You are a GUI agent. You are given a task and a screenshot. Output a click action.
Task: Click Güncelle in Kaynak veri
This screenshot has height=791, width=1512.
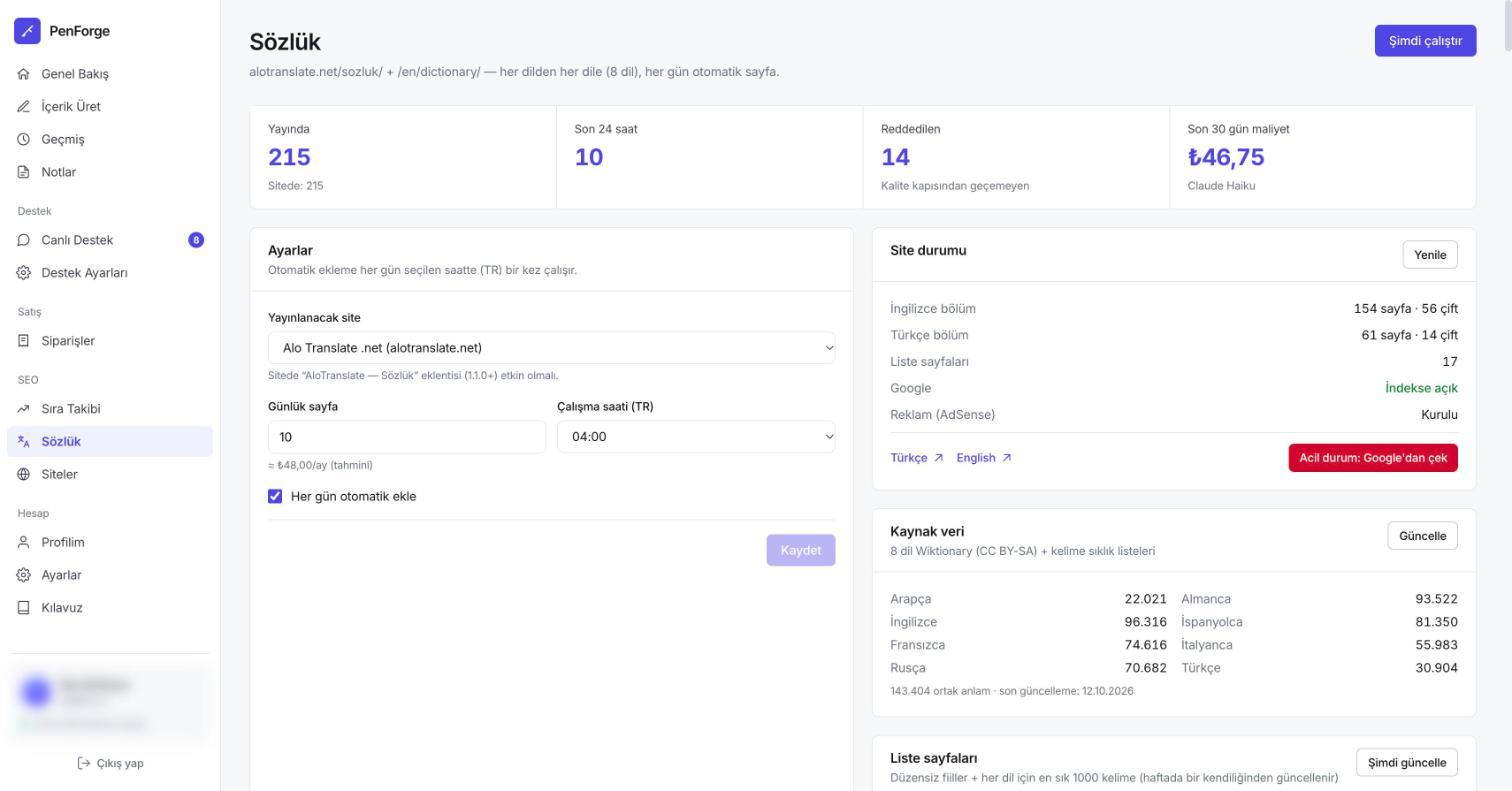pyautogui.click(x=1422, y=536)
